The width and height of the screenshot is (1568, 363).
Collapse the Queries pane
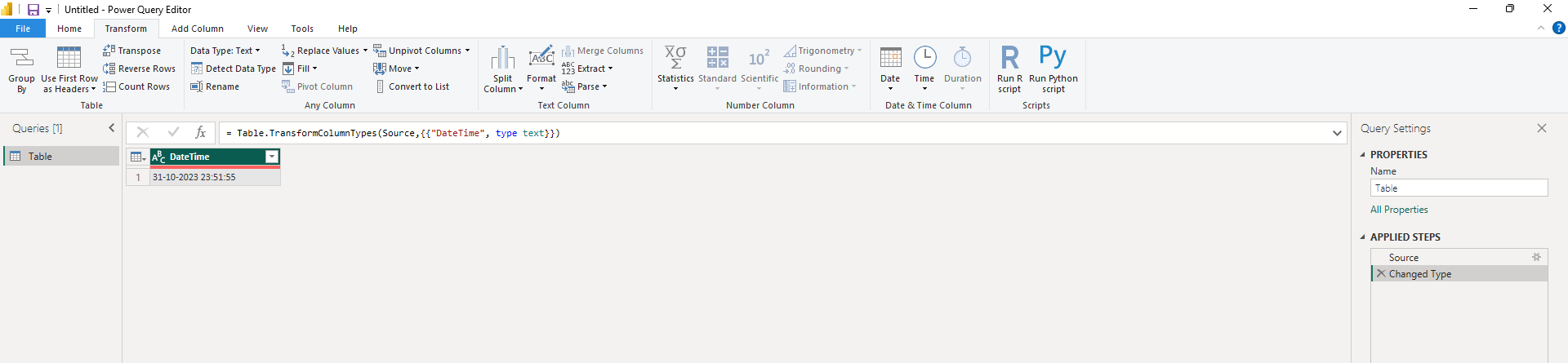pyautogui.click(x=112, y=128)
